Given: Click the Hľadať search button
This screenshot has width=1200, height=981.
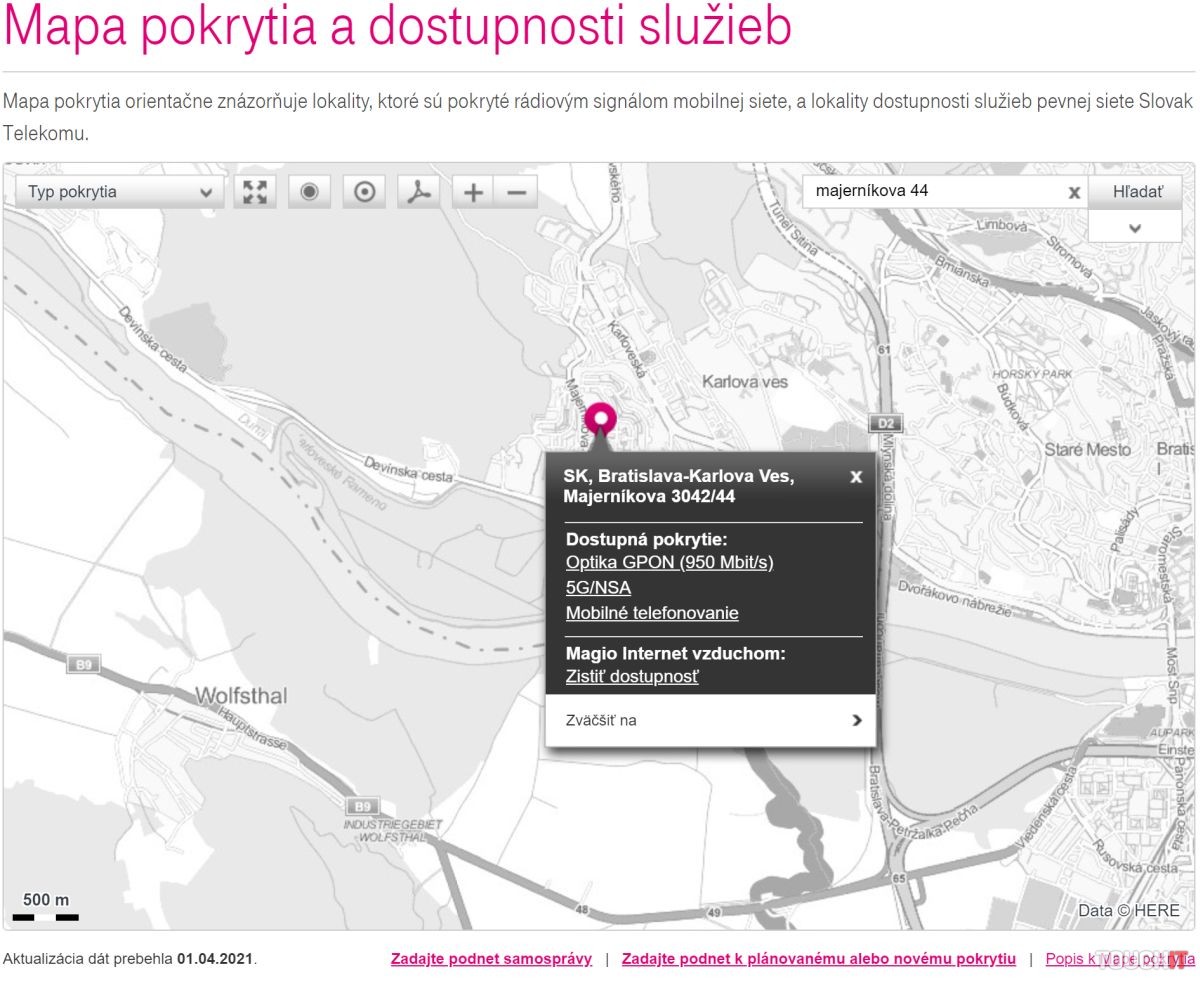Looking at the screenshot, I should pos(1133,191).
